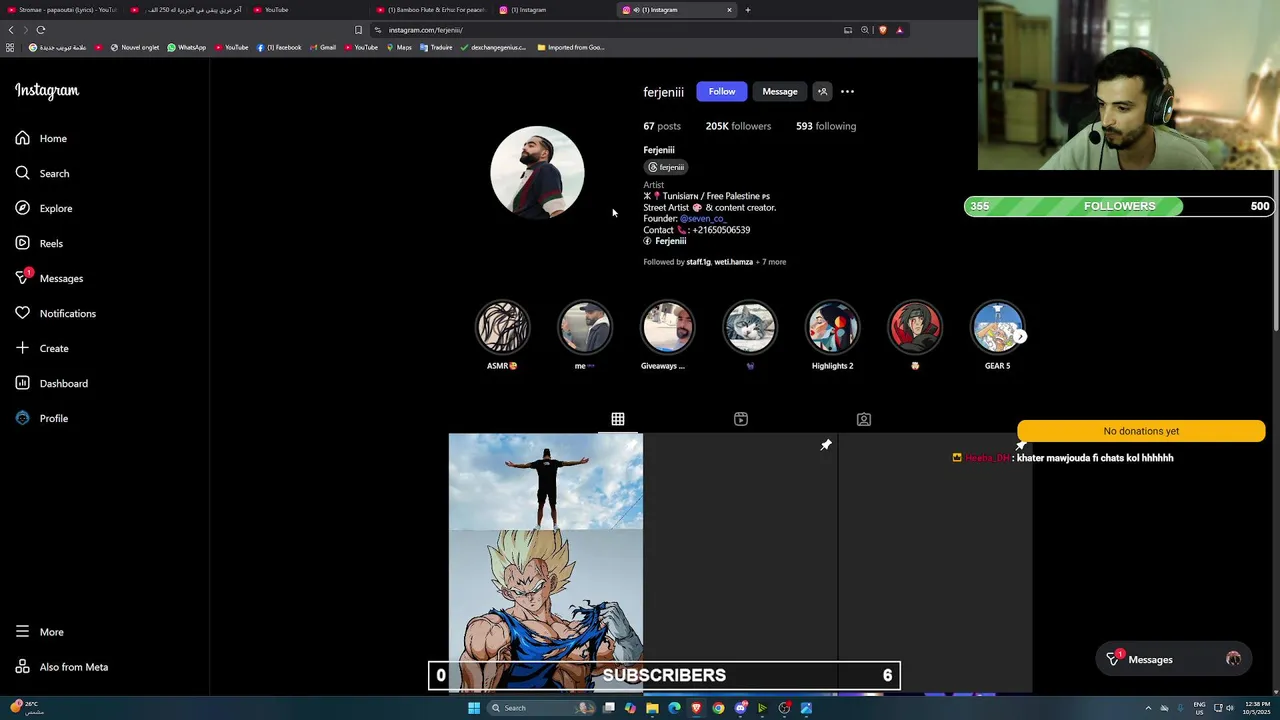Open the GEAR 5 story highlight
Screen dimensions: 1280x720
click(997, 328)
